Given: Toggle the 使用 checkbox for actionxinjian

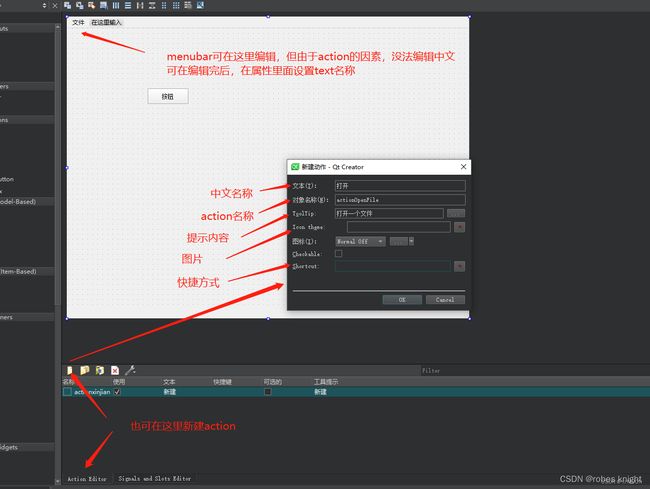Looking at the screenshot, I should click(x=117, y=392).
